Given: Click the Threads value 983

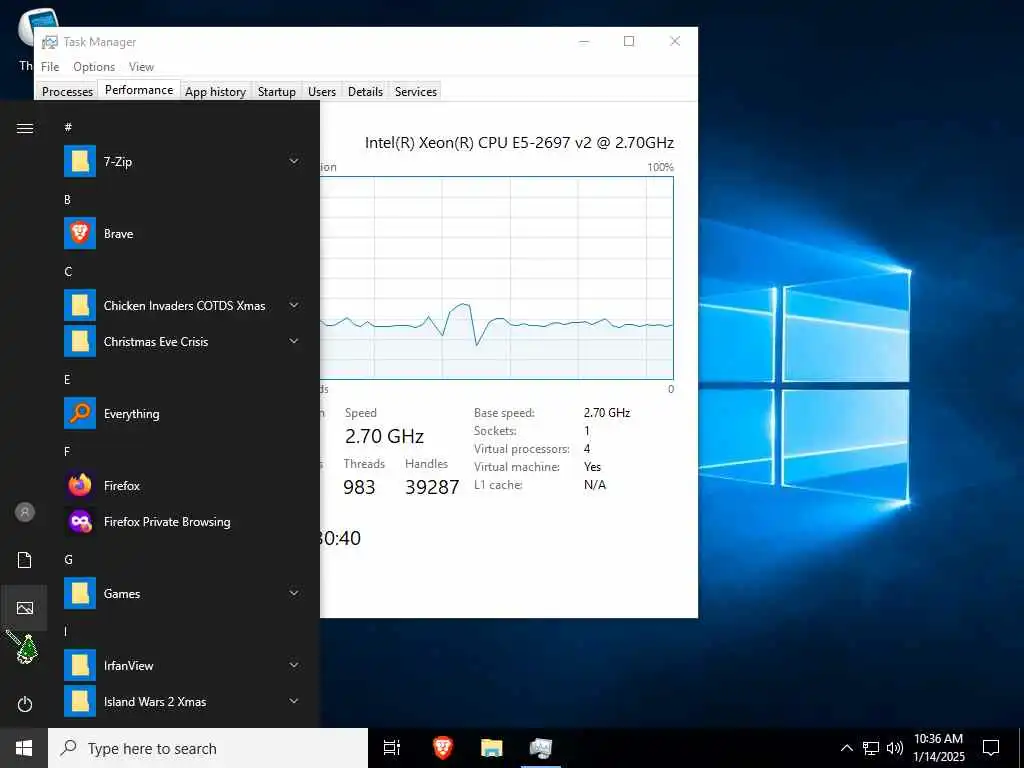Looking at the screenshot, I should [x=359, y=487].
